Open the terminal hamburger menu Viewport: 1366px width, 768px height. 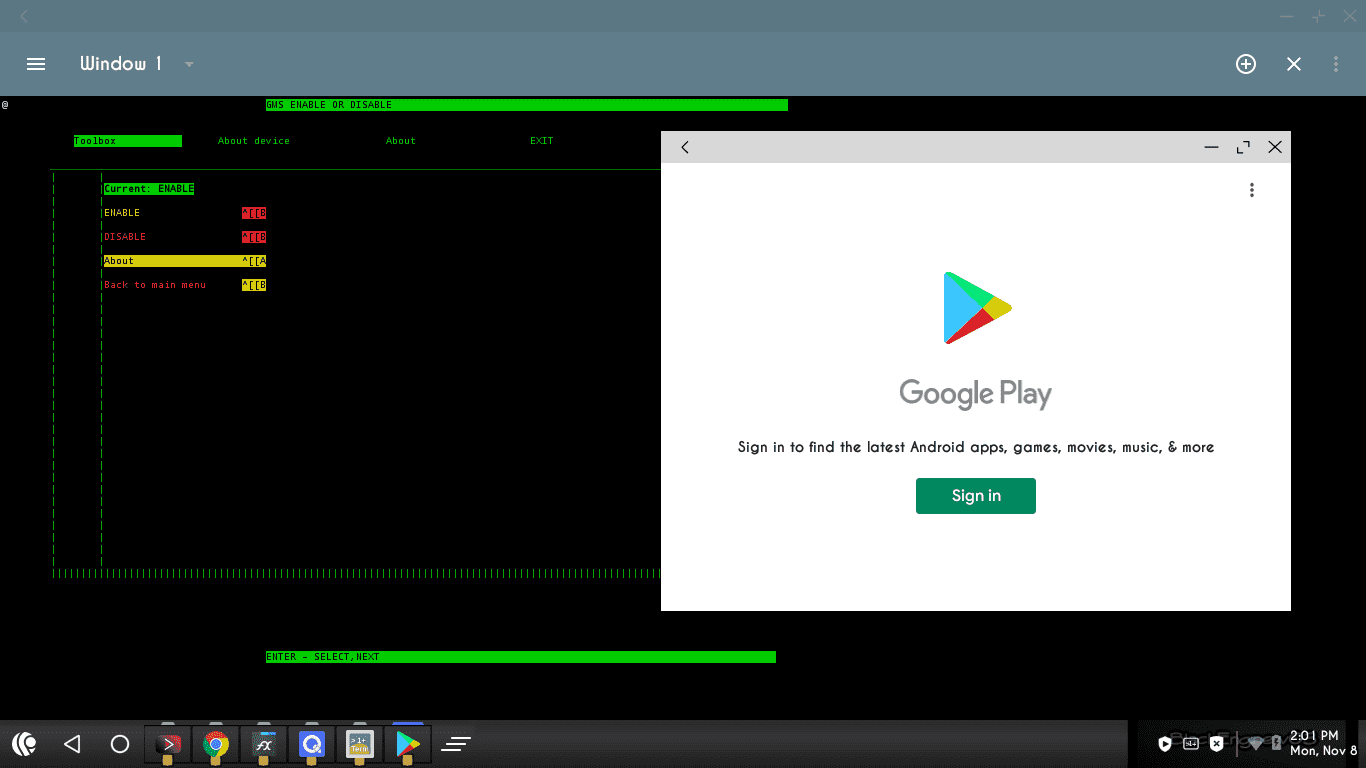[36, 64]
